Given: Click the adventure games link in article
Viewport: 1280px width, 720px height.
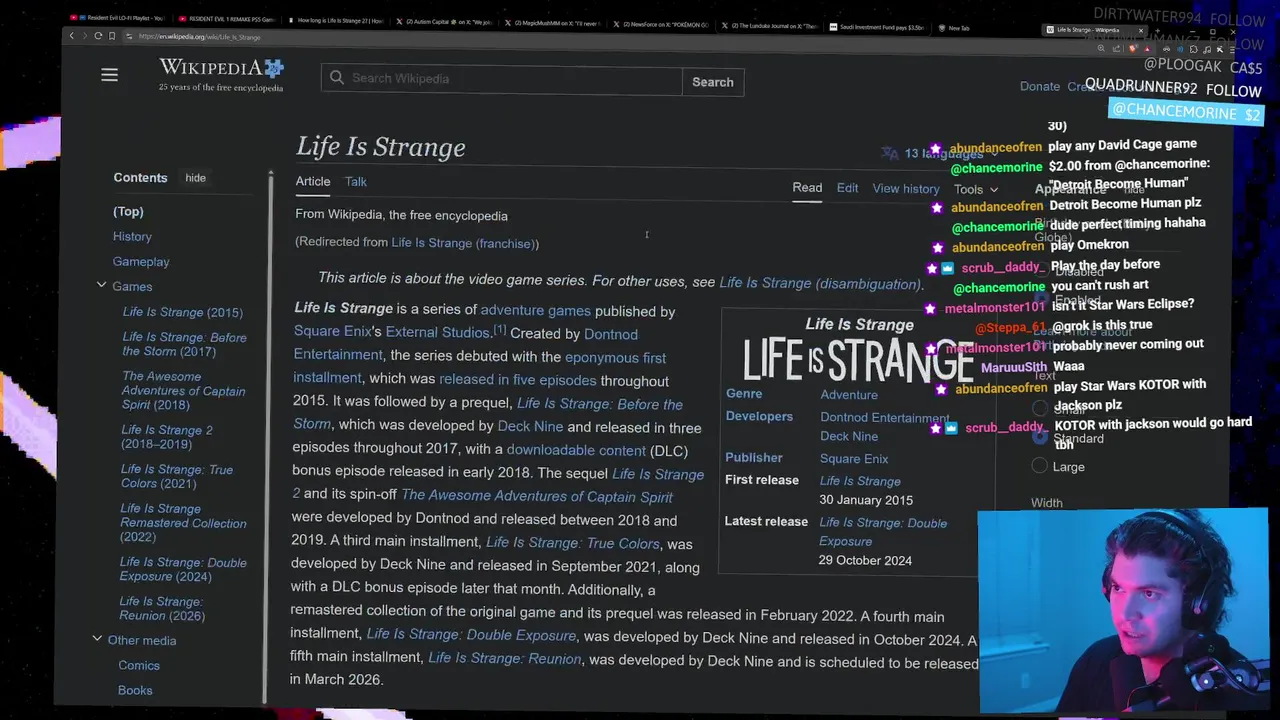Looking at the screenshot, I should pos(535,311).
